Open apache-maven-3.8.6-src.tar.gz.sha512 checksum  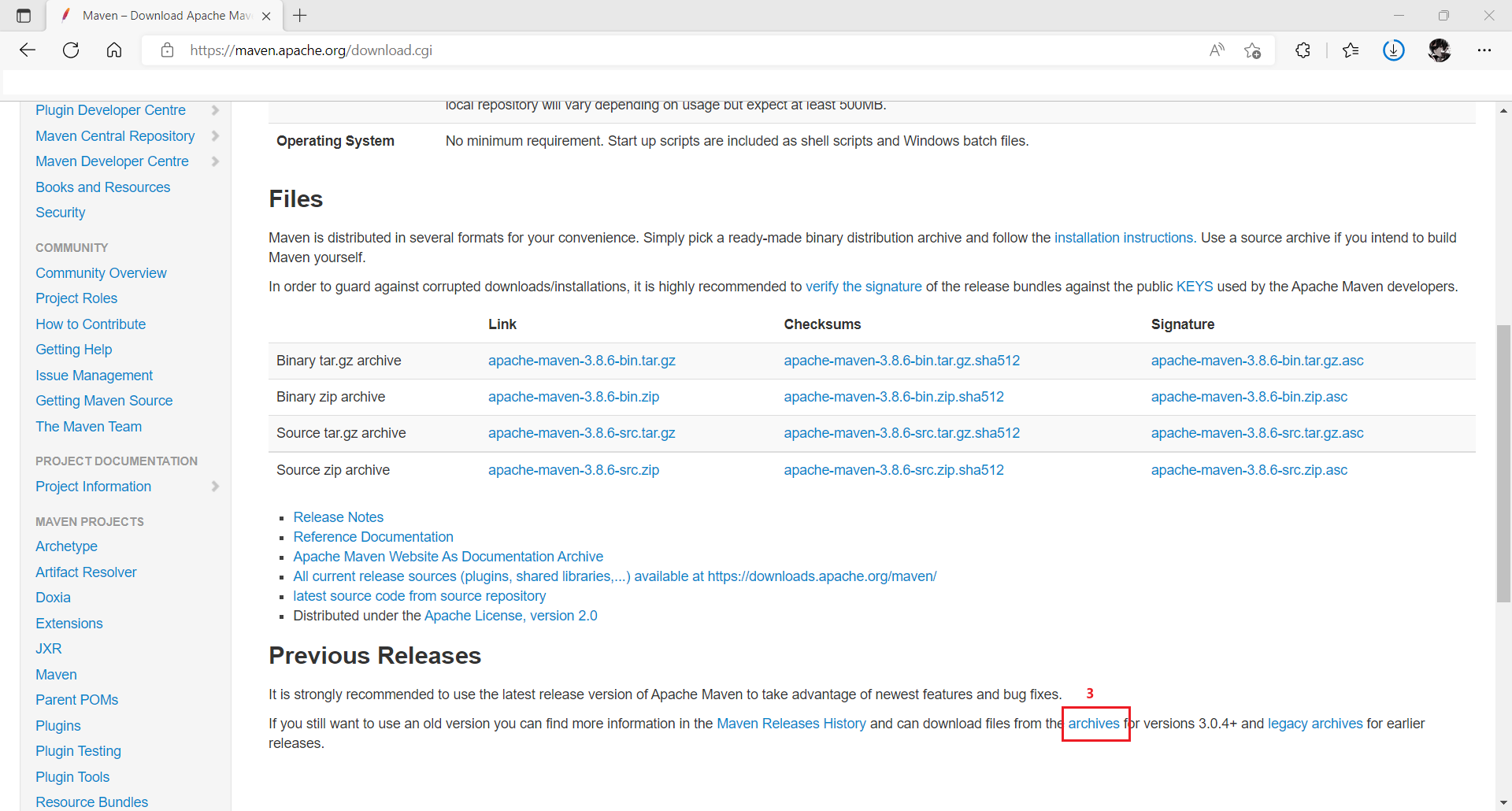902,433
